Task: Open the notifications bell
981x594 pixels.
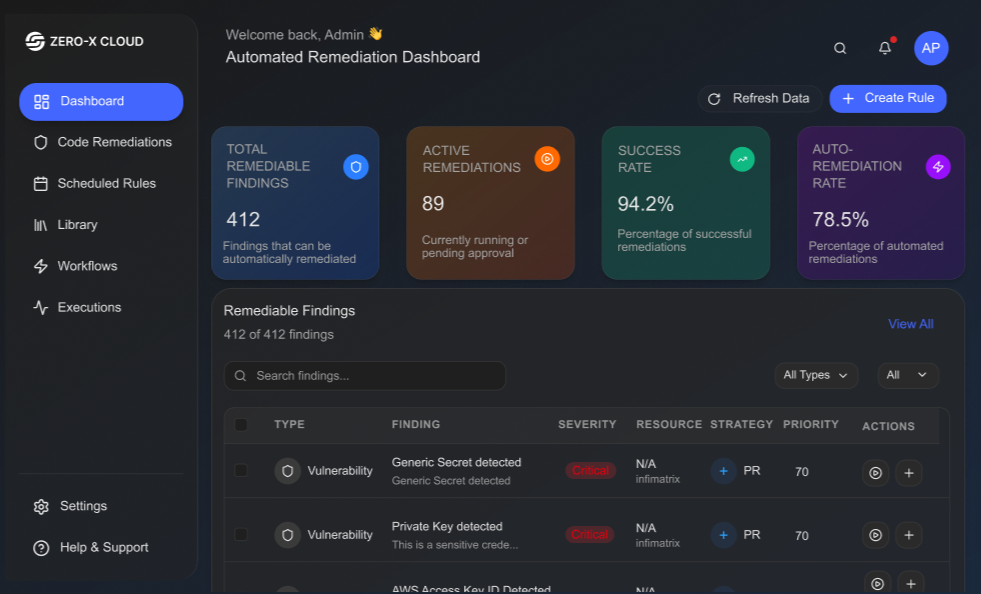Action: [885, 48]
